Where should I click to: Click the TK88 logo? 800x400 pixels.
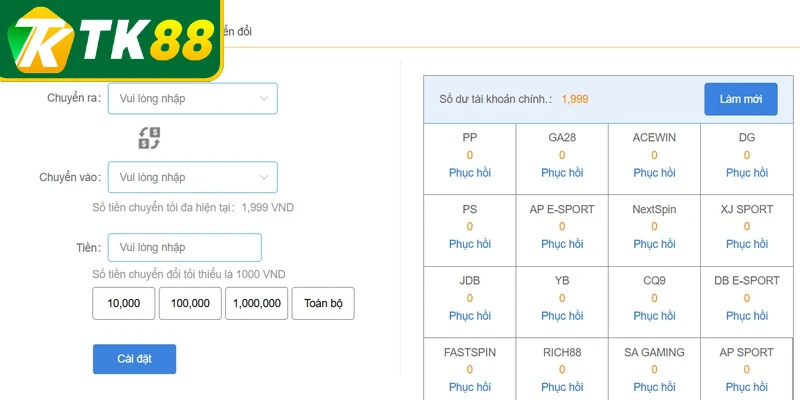(x=111, y=40)
